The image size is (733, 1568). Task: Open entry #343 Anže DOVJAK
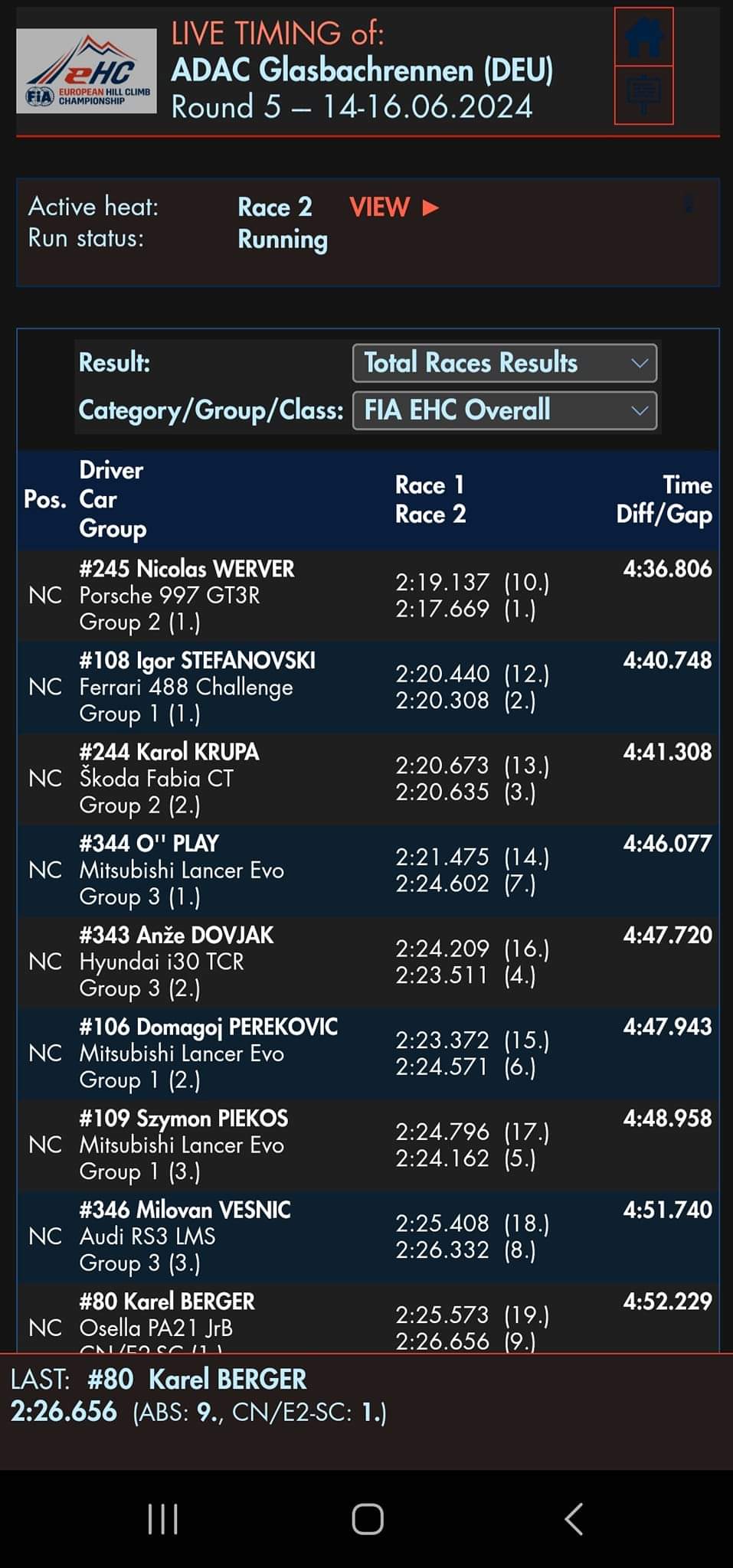click(368, 962)
